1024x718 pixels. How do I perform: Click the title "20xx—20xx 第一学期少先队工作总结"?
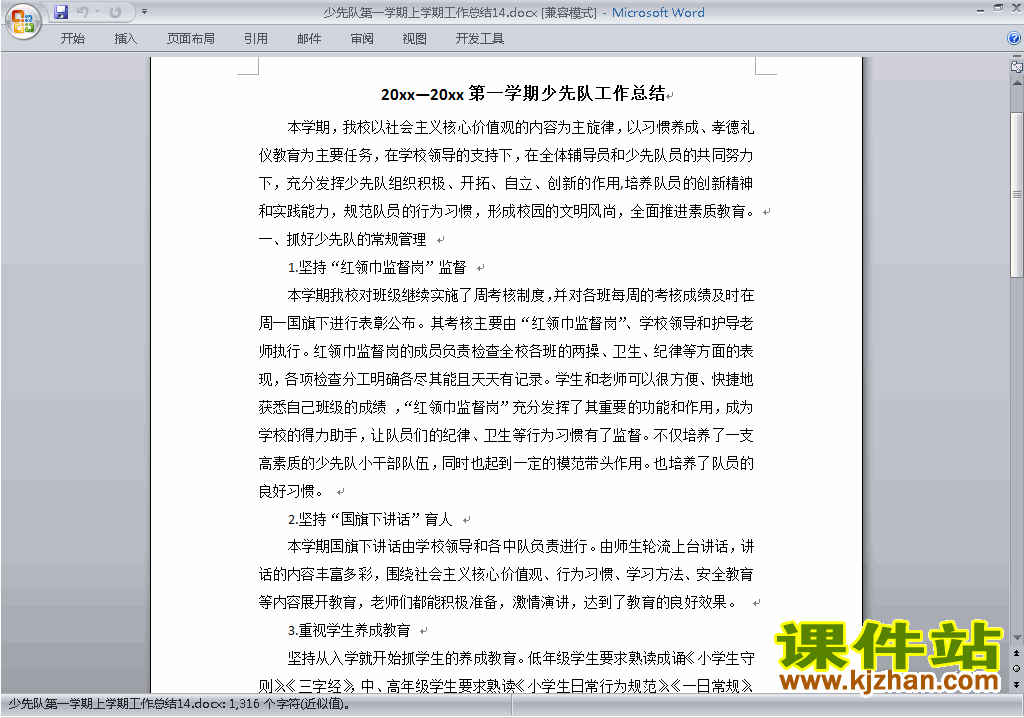pos(523,94)
